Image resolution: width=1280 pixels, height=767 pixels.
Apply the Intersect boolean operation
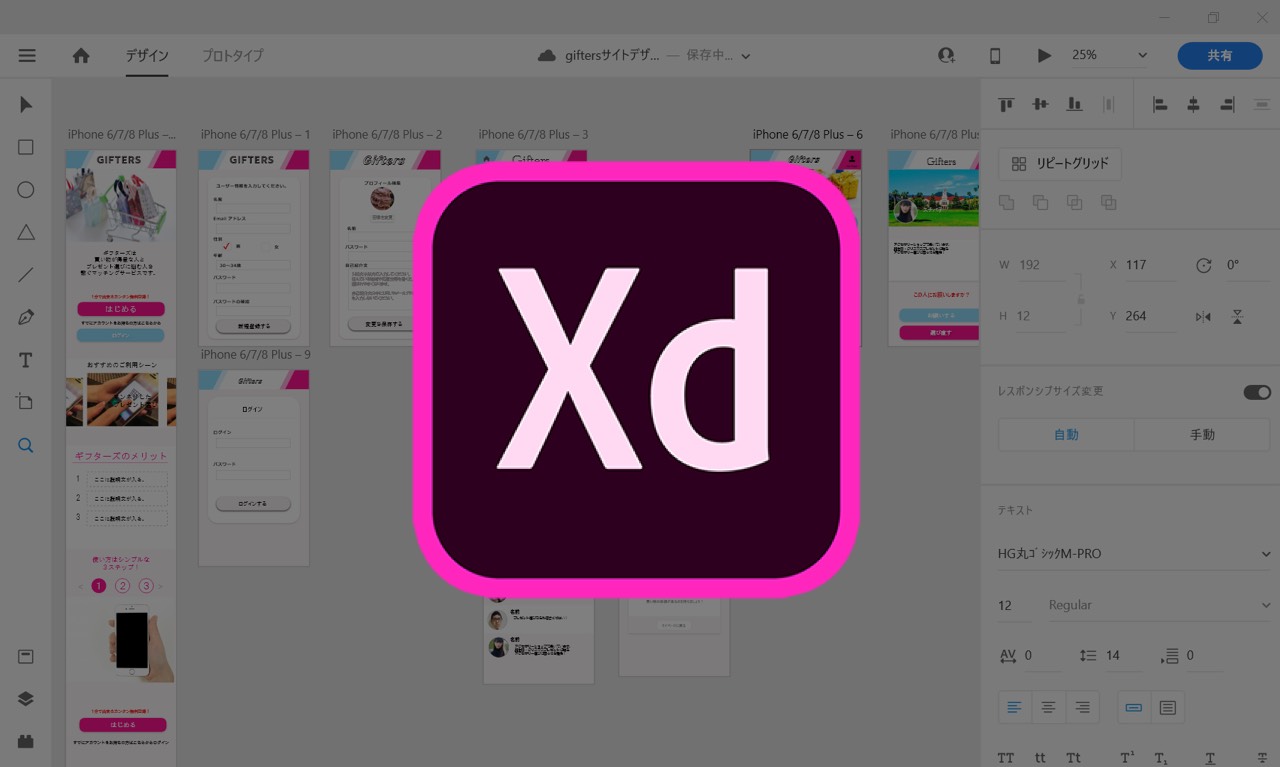[x=1074, y=203]
